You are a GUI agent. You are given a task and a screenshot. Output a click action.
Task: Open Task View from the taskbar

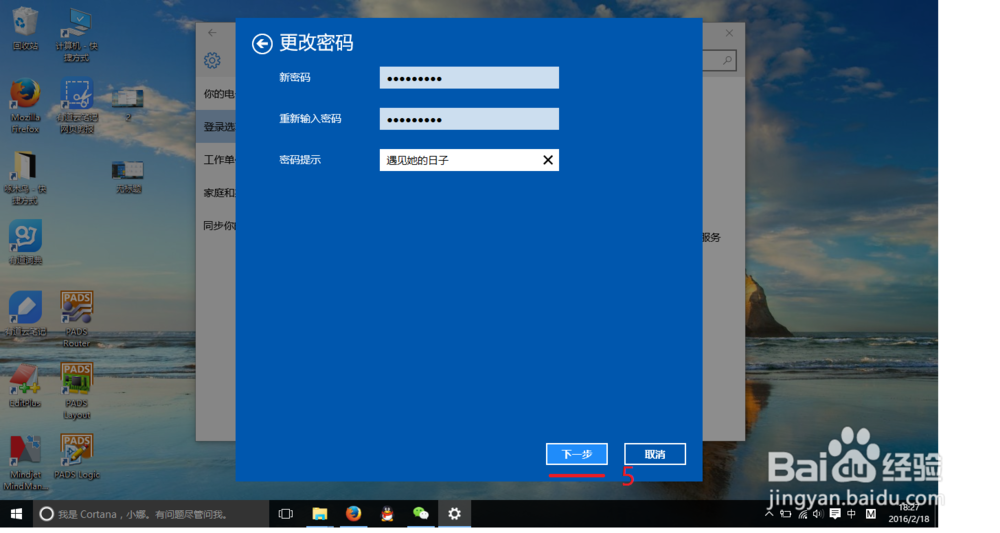[x=286, y=514]
